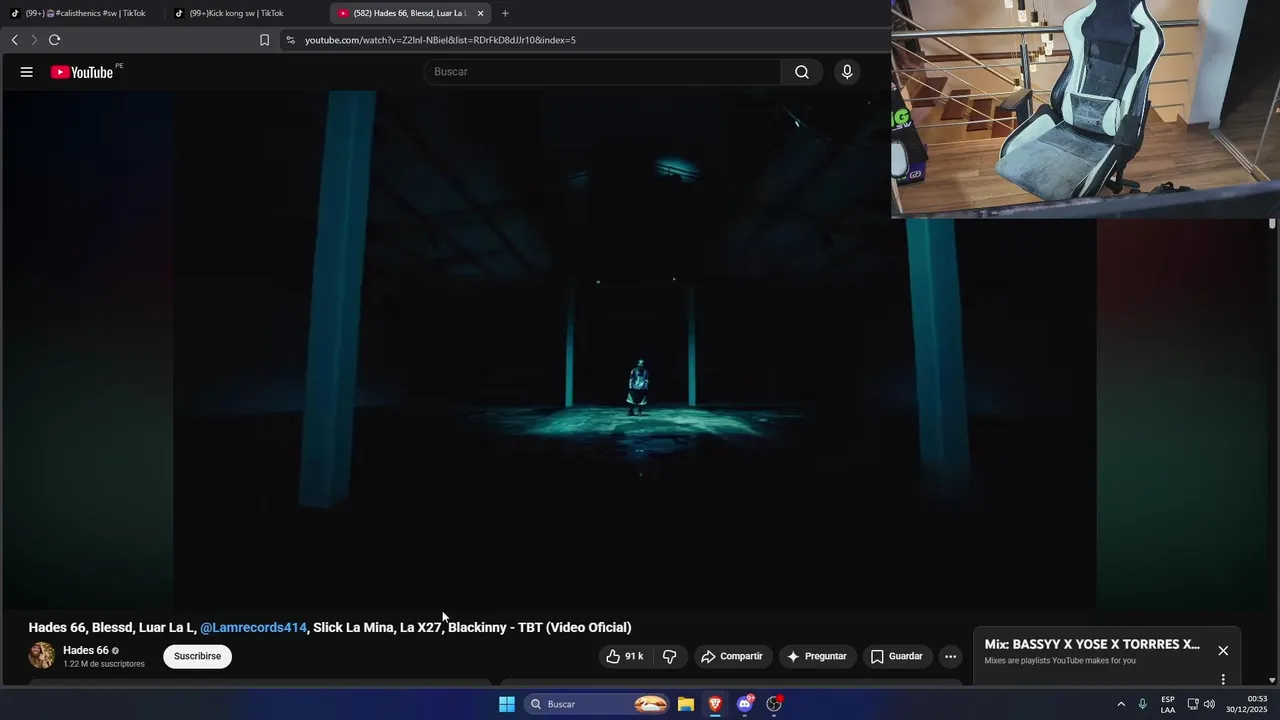Image resolution: width=1280 pixels, height=720 pixels.
Task: Focus the YouTube Buscar search field
Action: click(602, 72)
